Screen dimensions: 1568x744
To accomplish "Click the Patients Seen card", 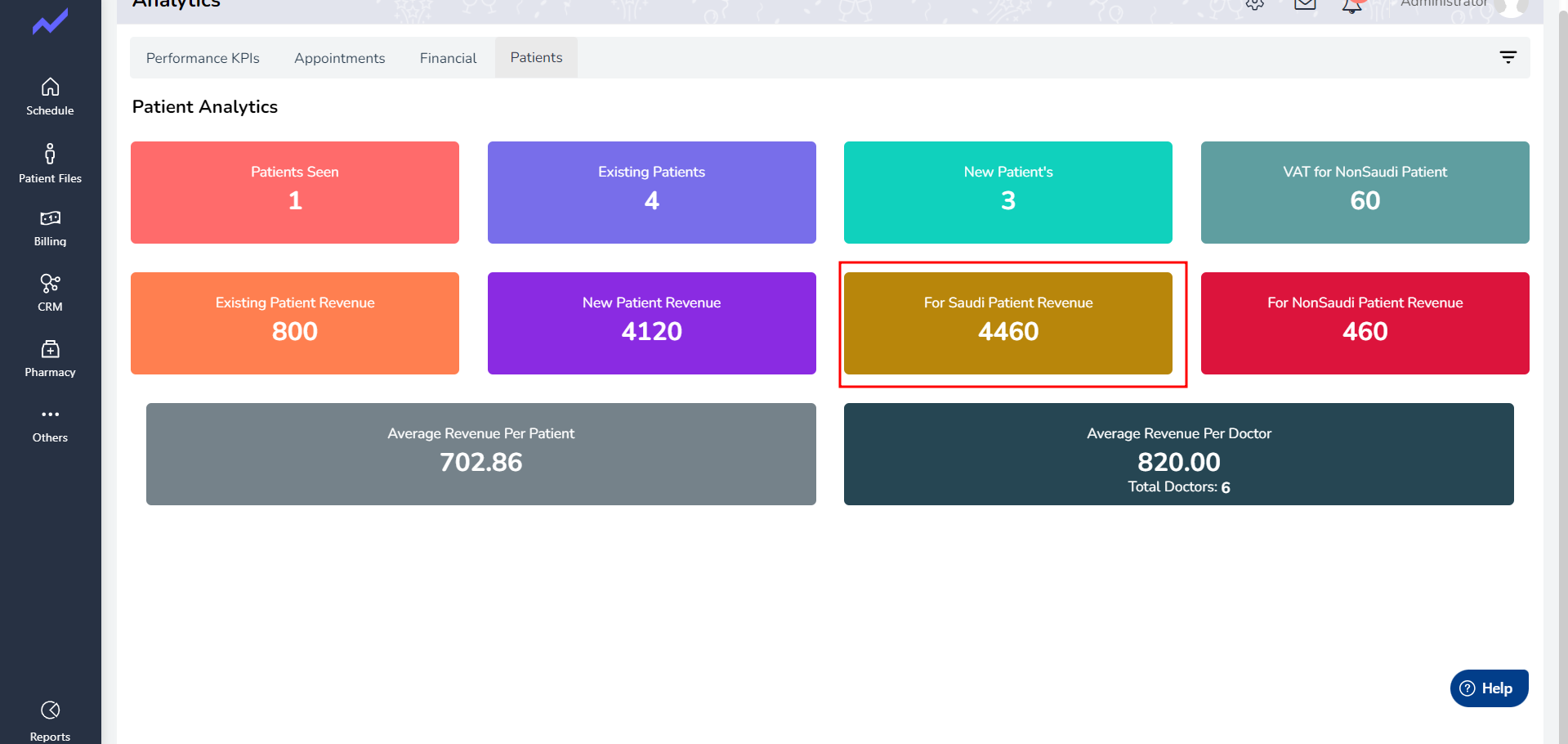I will pyautogui.click(x=295, y=192).
